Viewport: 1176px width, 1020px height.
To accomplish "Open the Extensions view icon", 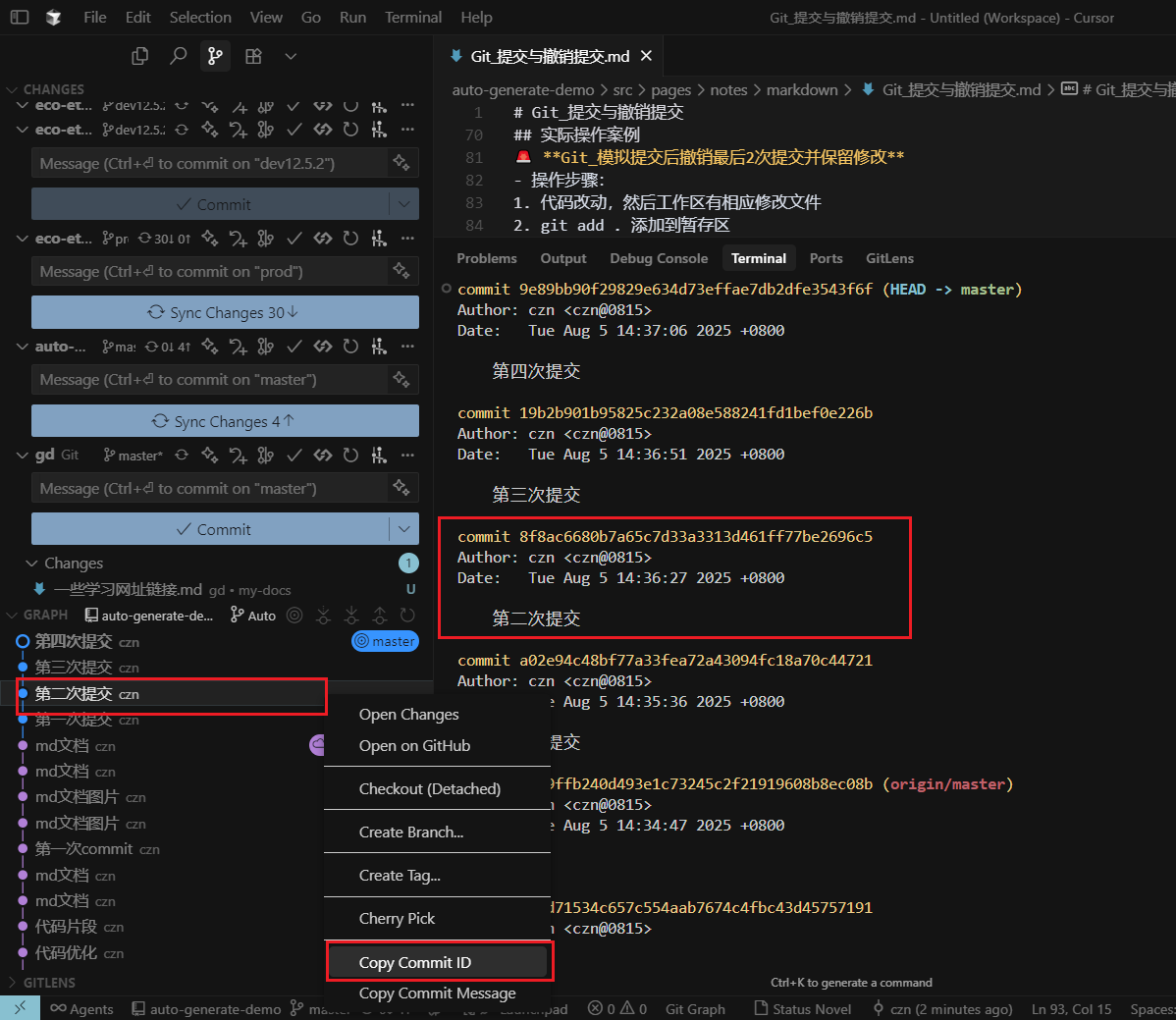I will pos(253,56).
